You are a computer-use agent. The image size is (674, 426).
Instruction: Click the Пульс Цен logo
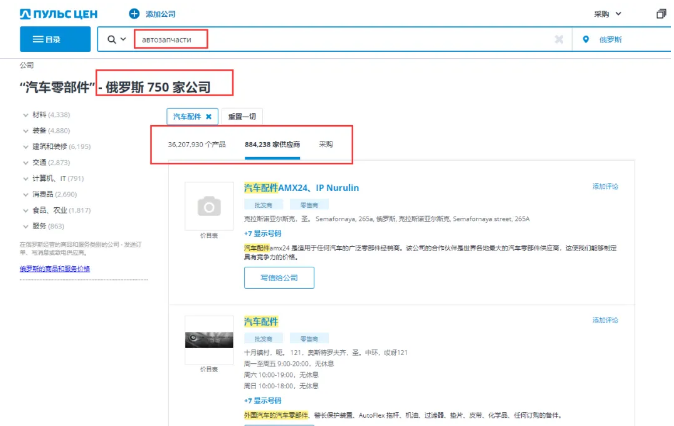(x=59, y=14)
